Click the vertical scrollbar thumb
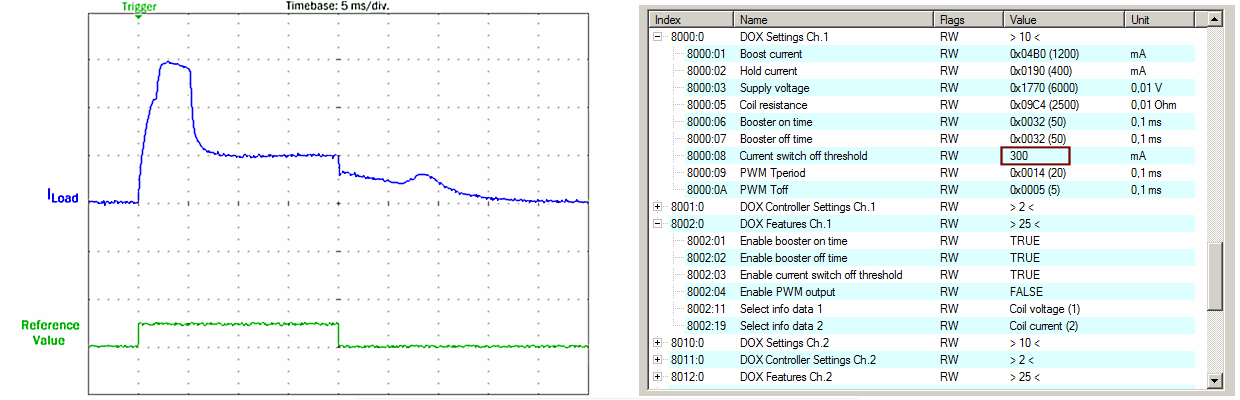The height and width of the screenshot is (400, 1240). [x=1215, y=276]
